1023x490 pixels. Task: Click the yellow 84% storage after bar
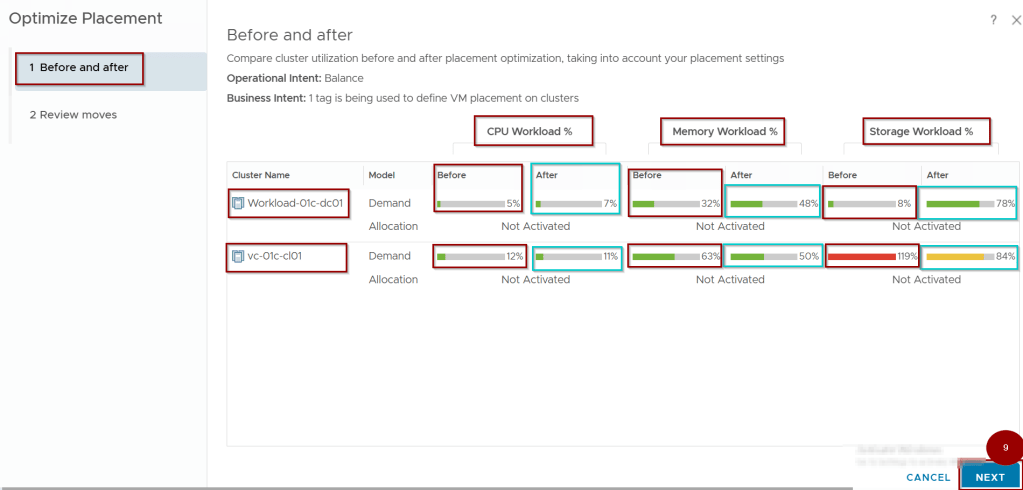958,256
